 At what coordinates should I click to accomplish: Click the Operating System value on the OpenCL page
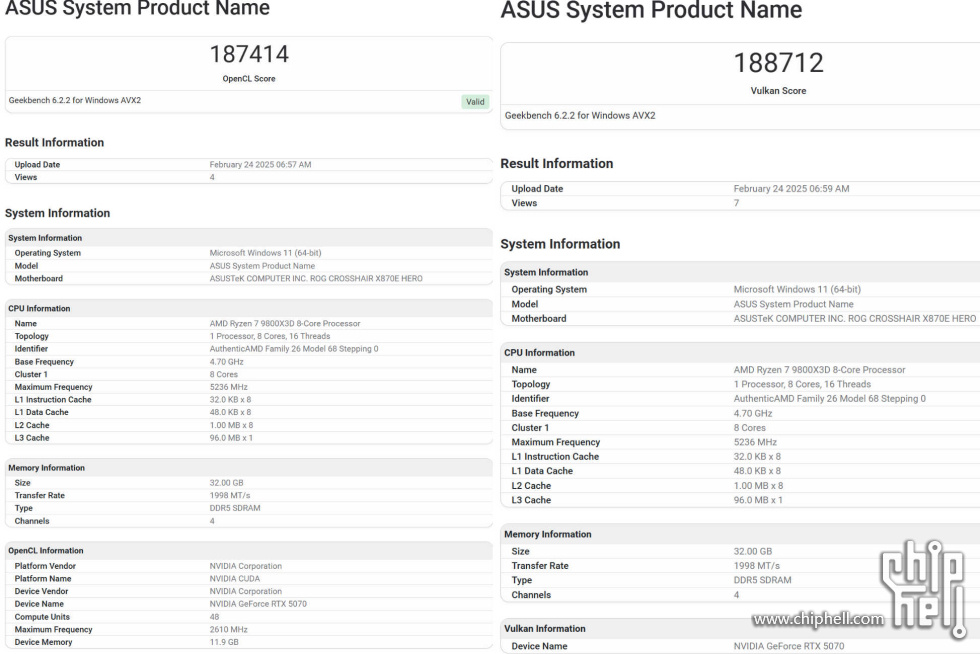(x=265, y=253)
